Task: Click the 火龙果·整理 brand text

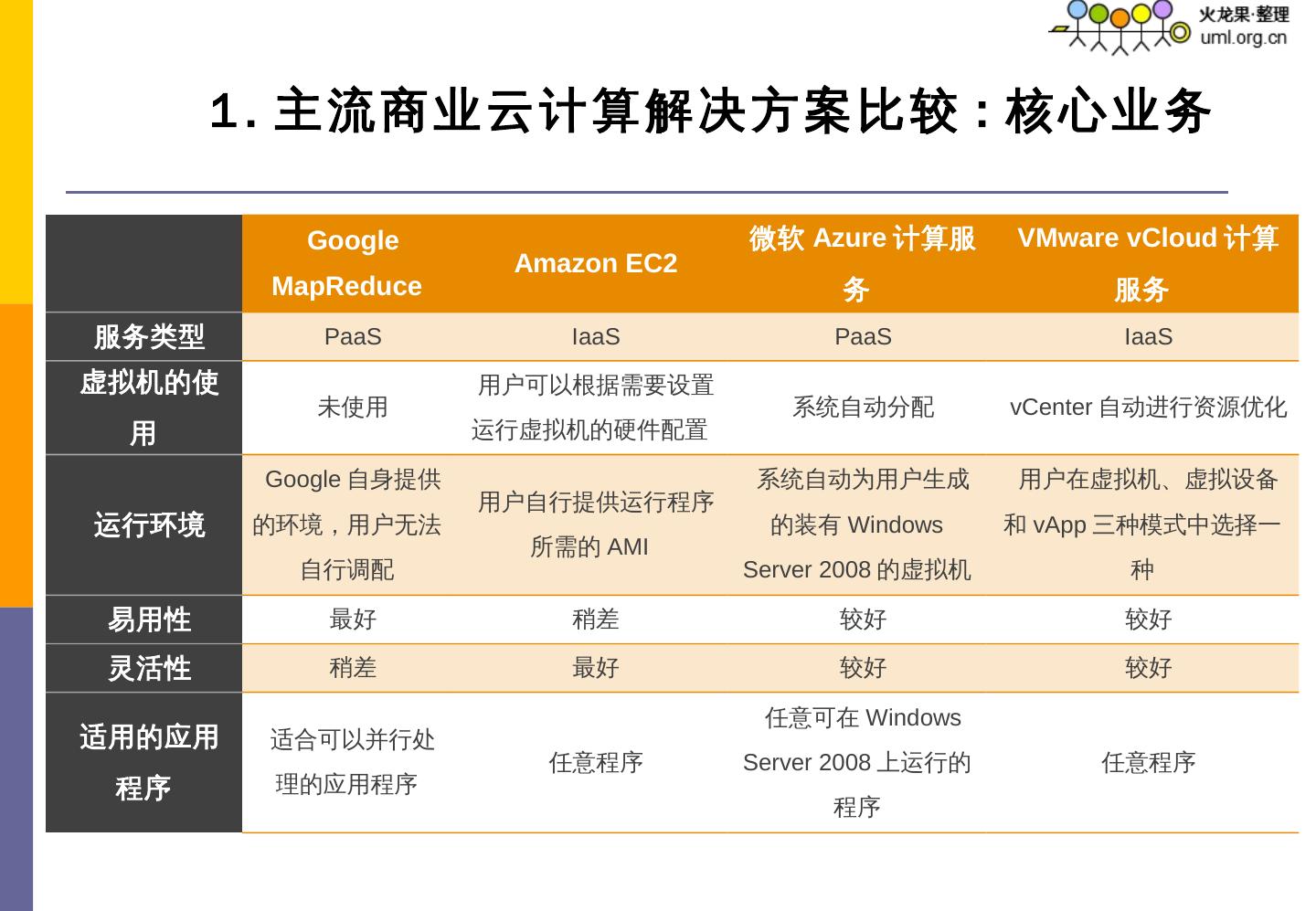Action: point(1243,15)
